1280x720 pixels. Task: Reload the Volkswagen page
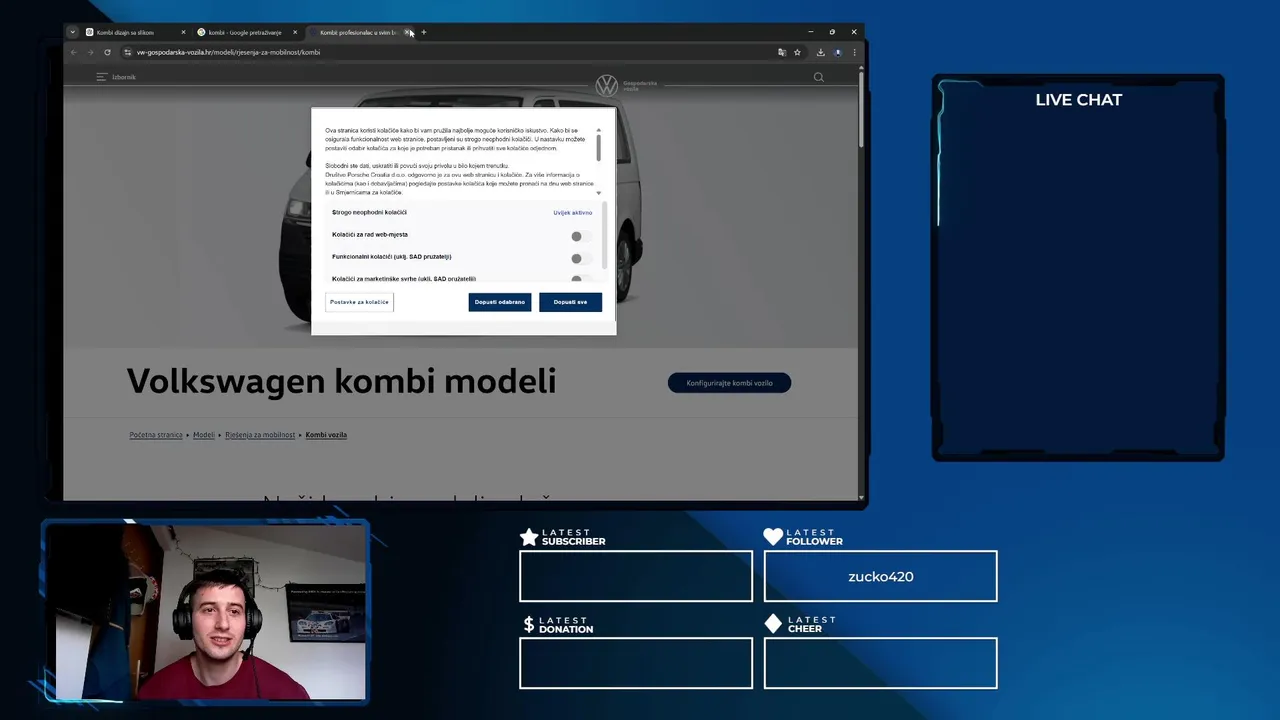coord(107,52)
